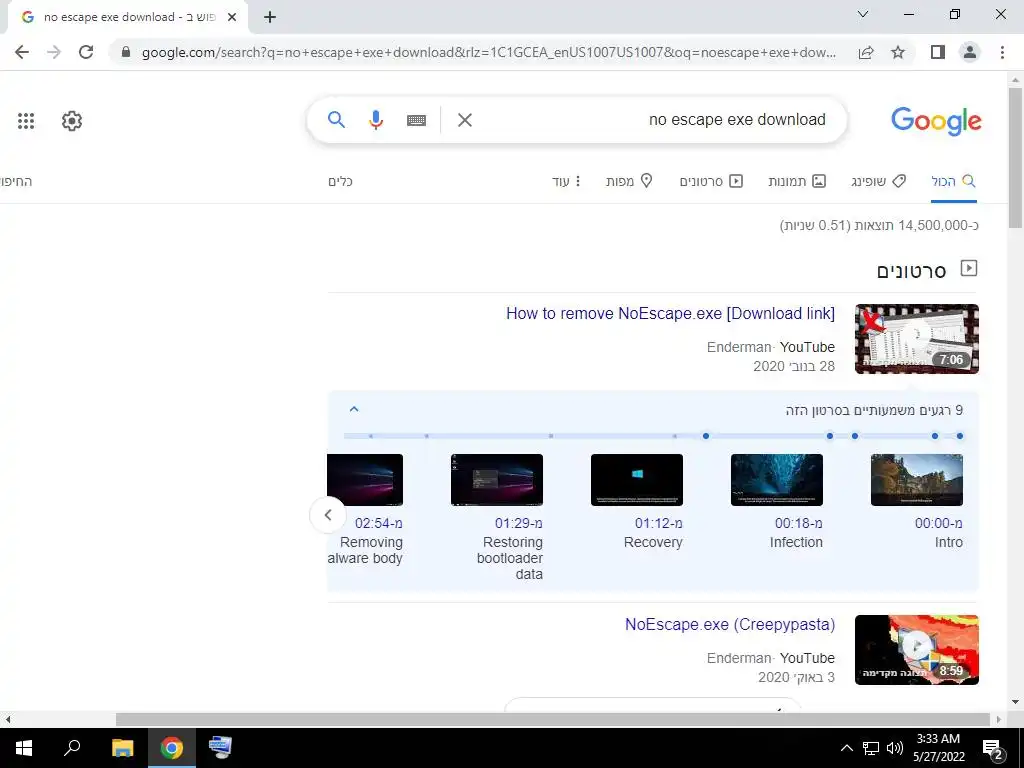The width and height of the screenshot is (1024, 768).
Task: Jump to 01:12 moment link
Action: pyautogui.click(x=658, y=523)
